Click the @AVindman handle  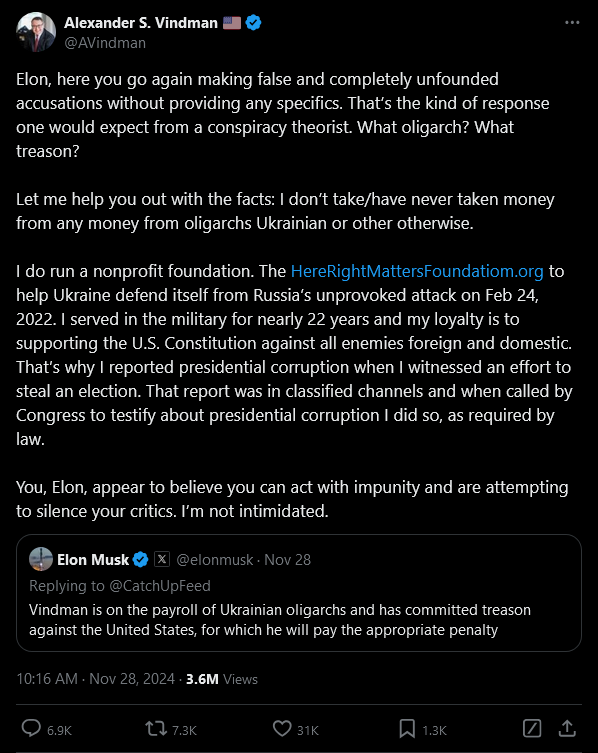click(105, 43)
